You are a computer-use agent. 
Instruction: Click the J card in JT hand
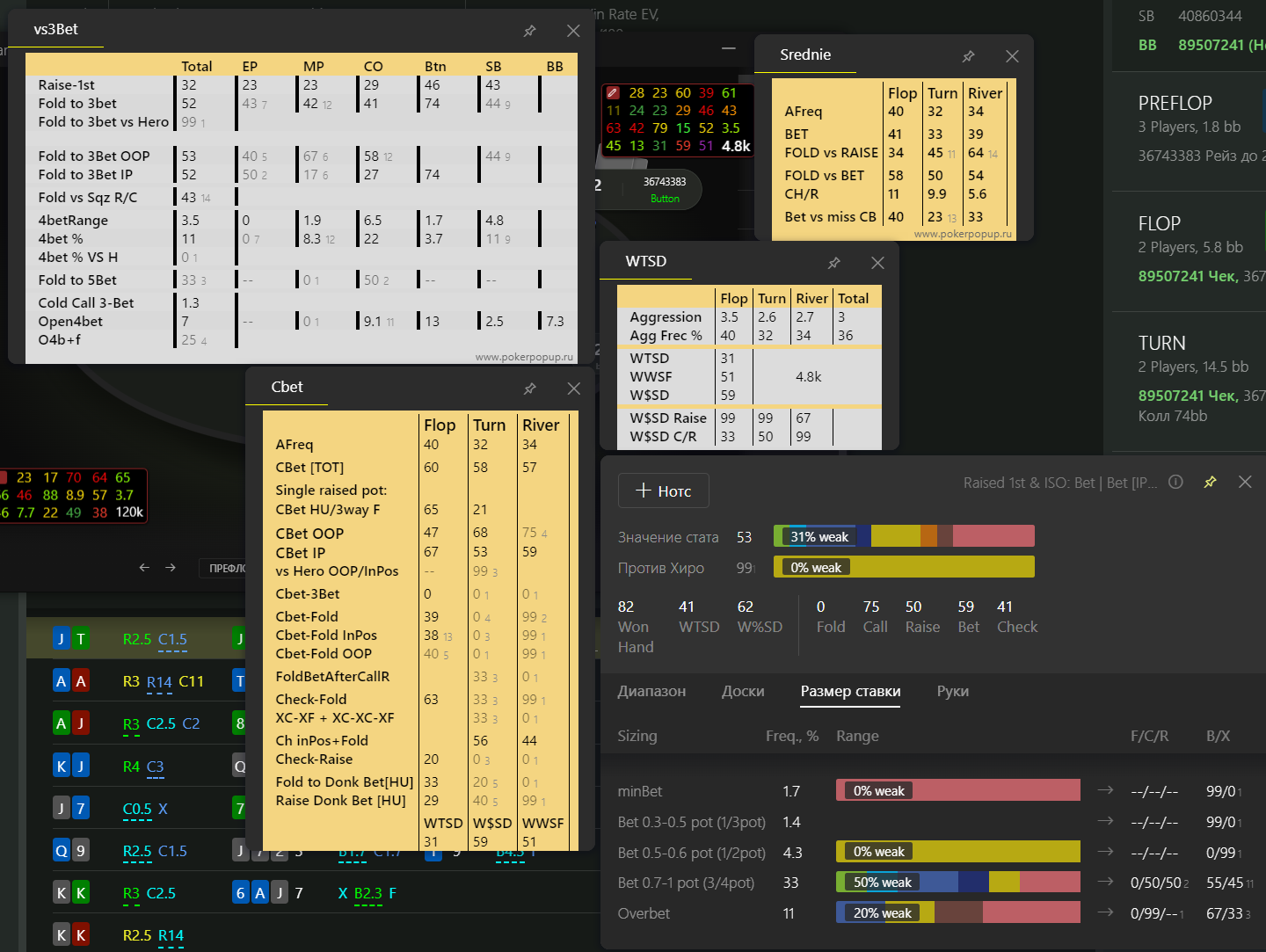click(61, 639)
